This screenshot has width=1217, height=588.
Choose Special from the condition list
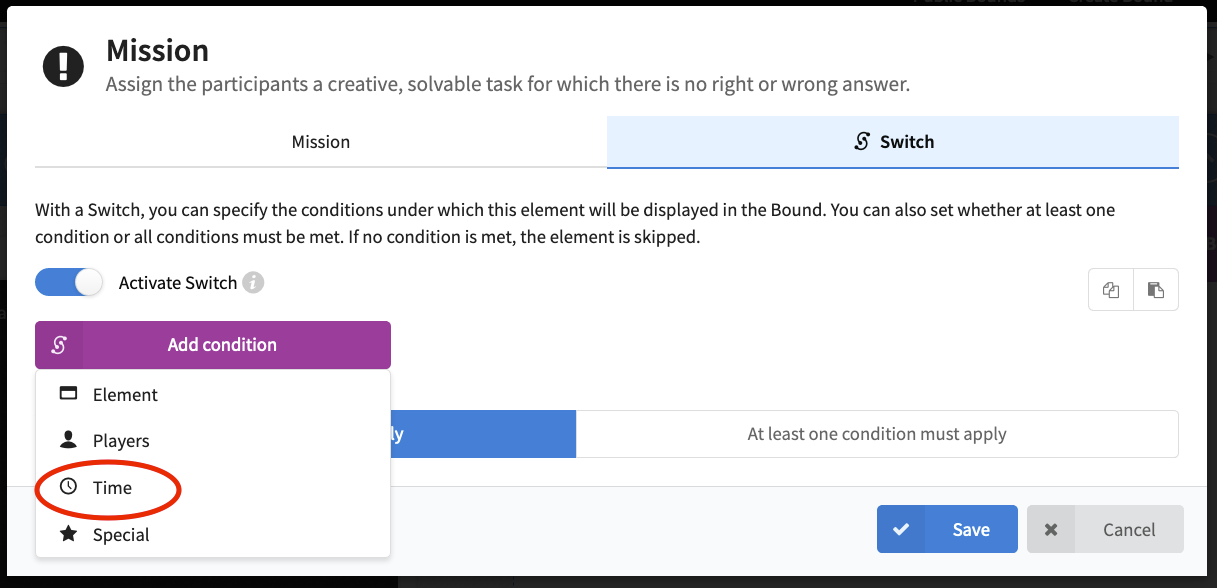212,534
